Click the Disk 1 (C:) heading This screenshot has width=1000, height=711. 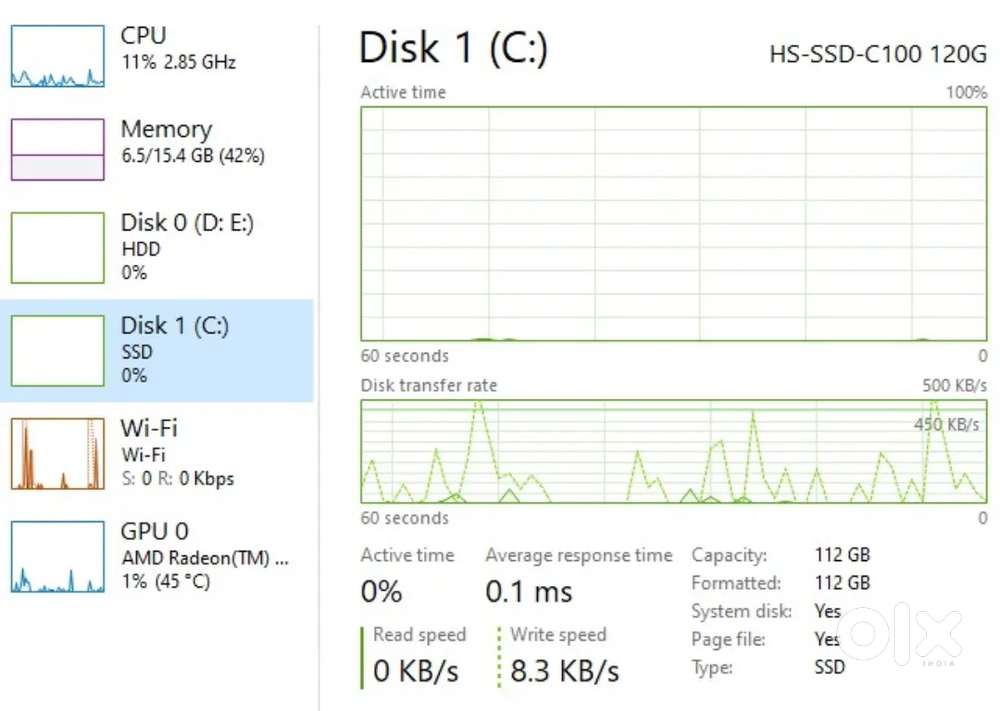453,49
